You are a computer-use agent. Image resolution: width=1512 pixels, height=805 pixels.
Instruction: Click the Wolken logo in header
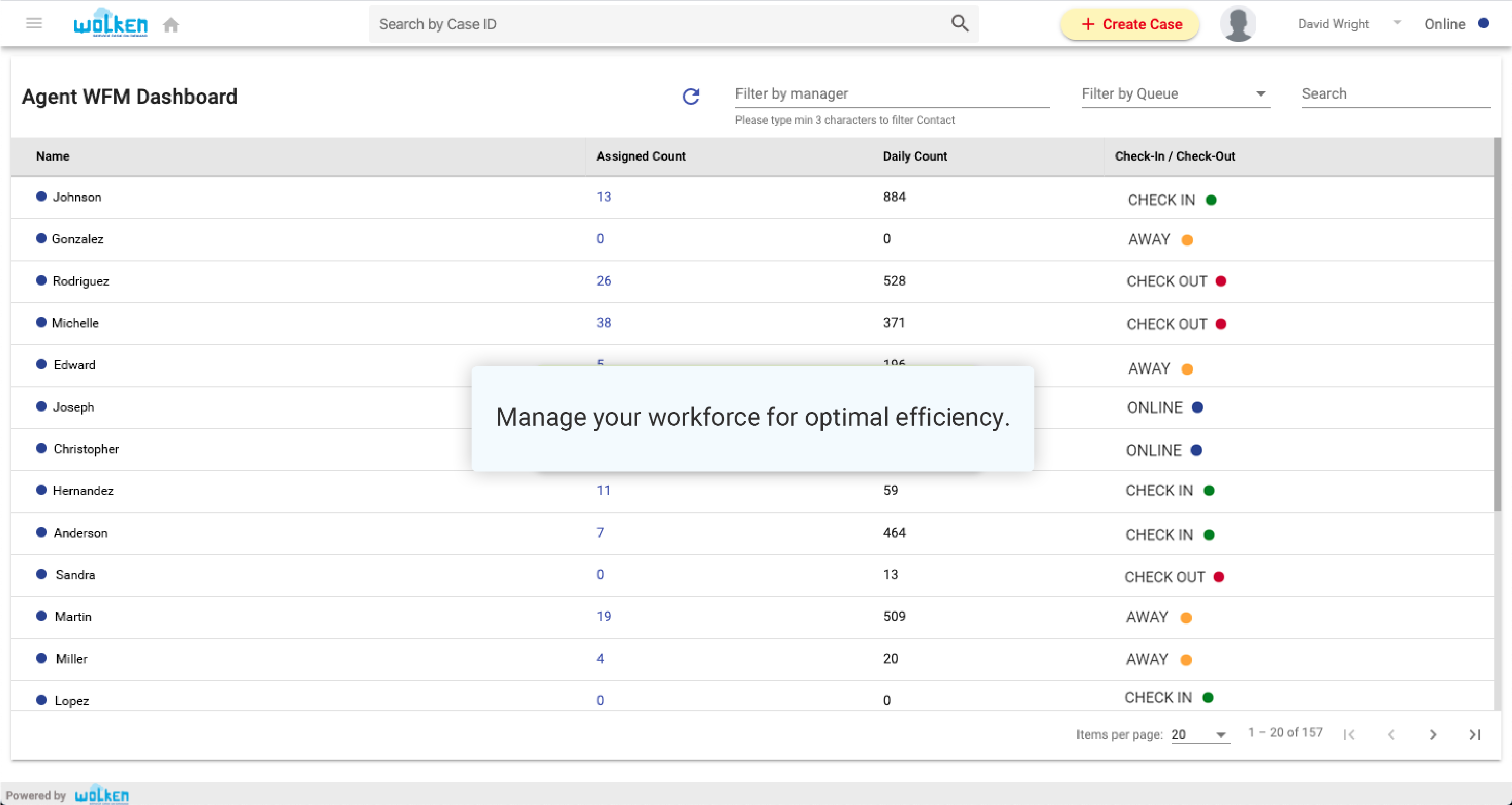point(110,24)
